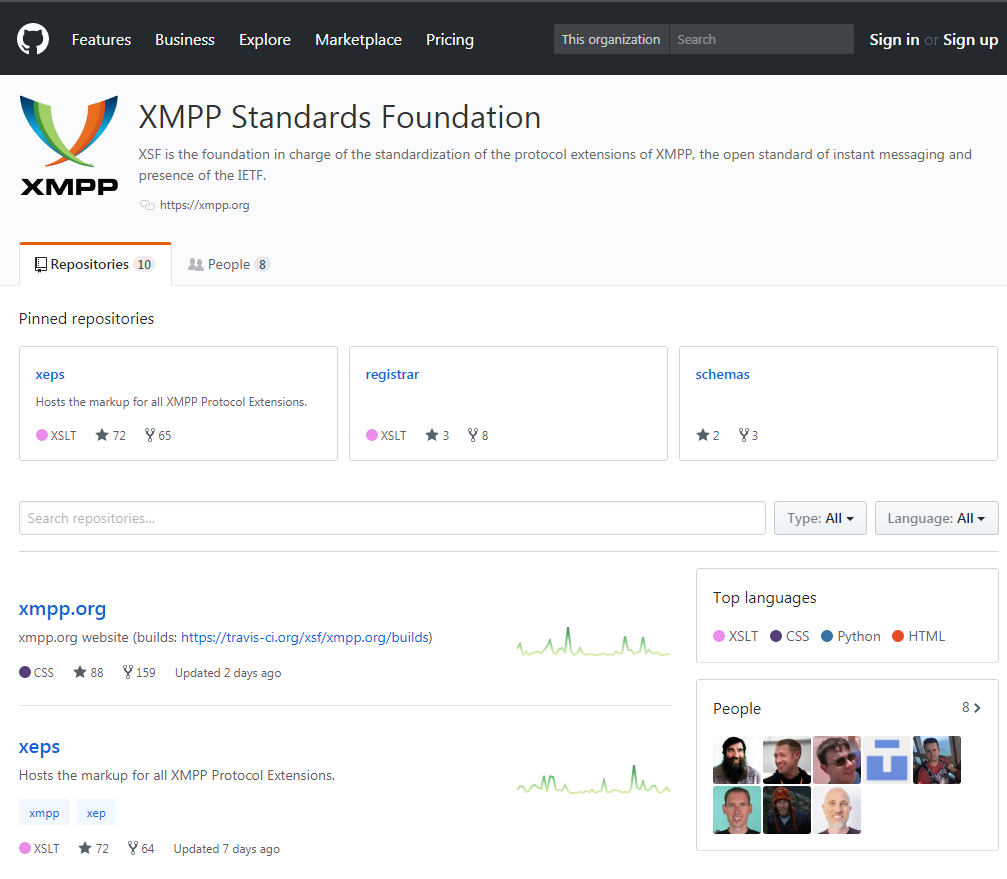Click the fork icon on registrar card
The height and width of the screenshot is (879, 1007).
coord(473,435)
